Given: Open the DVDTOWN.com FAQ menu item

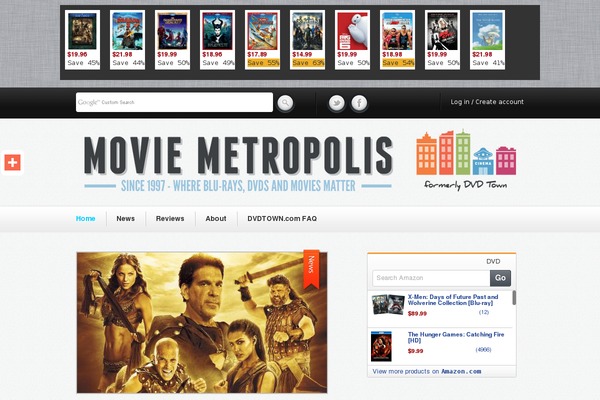Looking at the screenshot, I should pyautogui.click(x=282, y=219).
